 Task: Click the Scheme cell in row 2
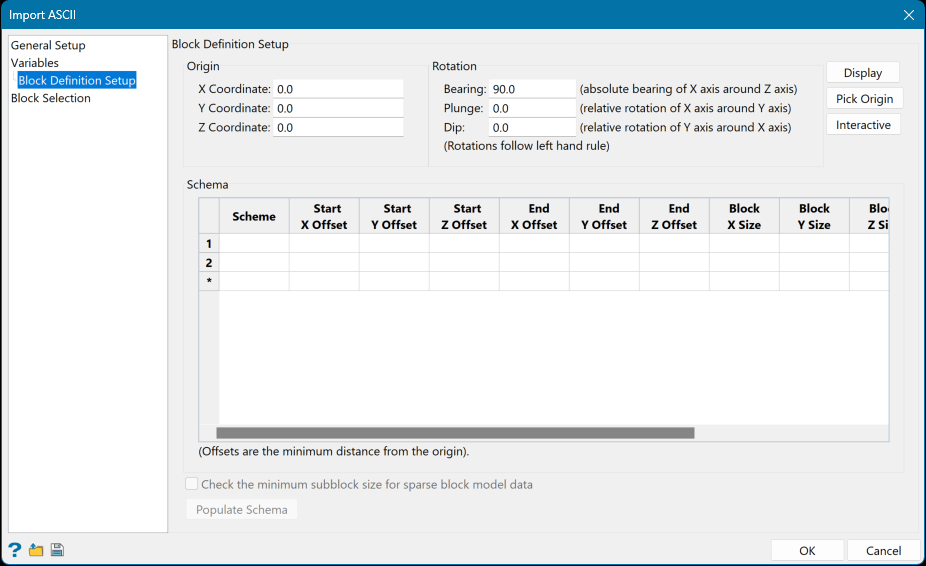coord(254,263)
